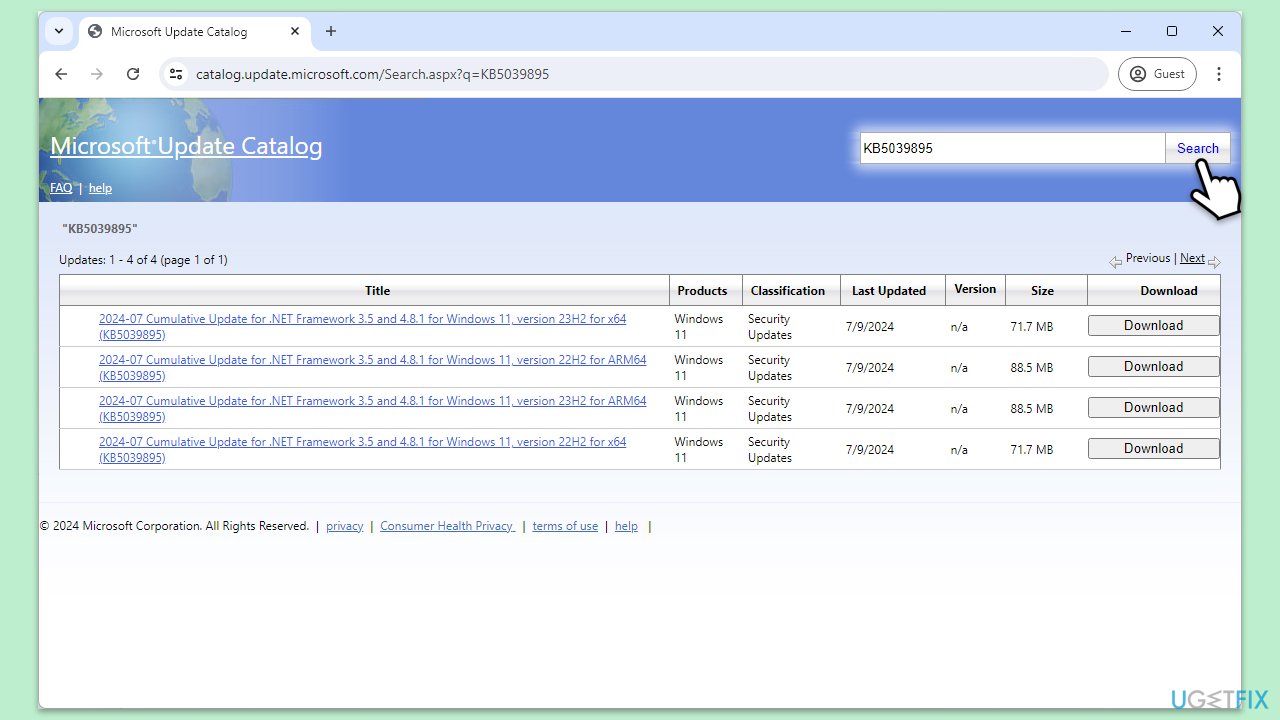1280x720 pixels.
Task: Download the 23H2 x64 update
Action: coord(1153,326)
